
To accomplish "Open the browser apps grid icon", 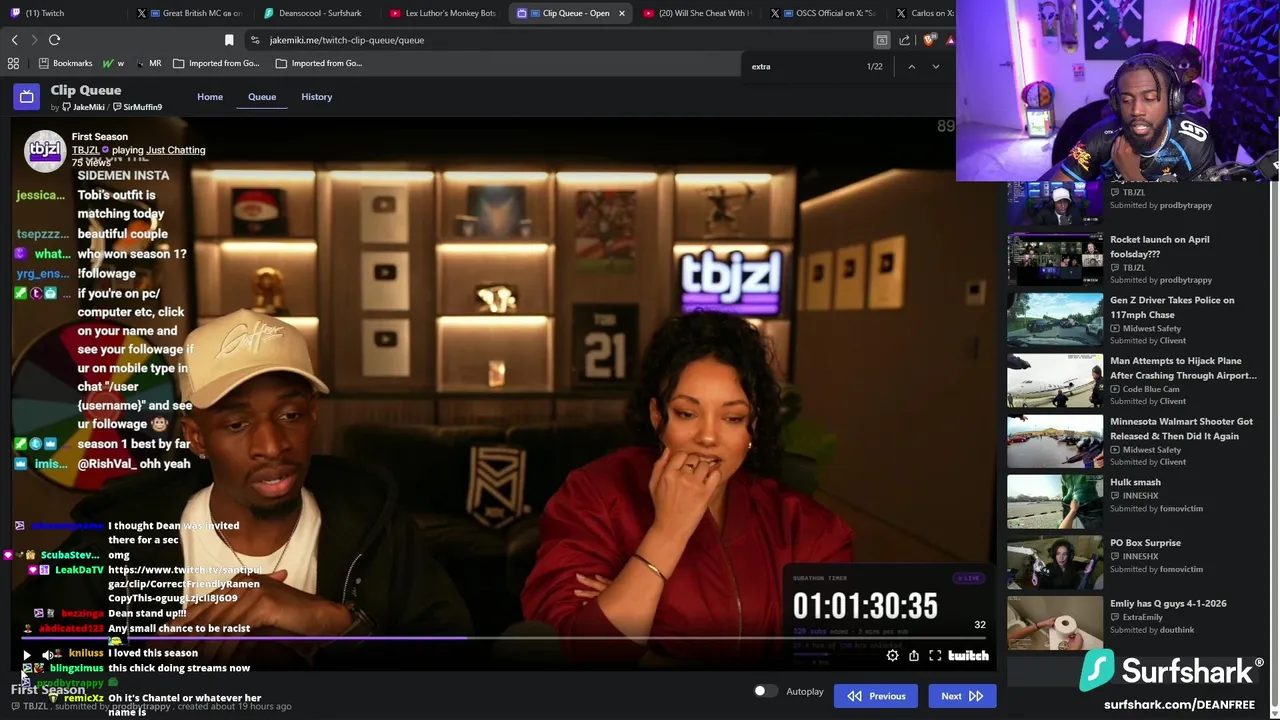I will click(x=13, y=63).
